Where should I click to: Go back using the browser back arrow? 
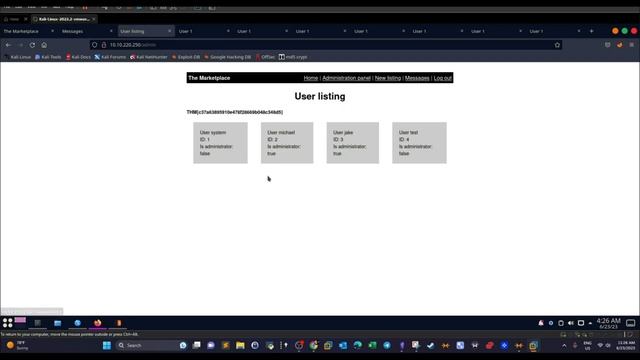[x=9, y=45]
